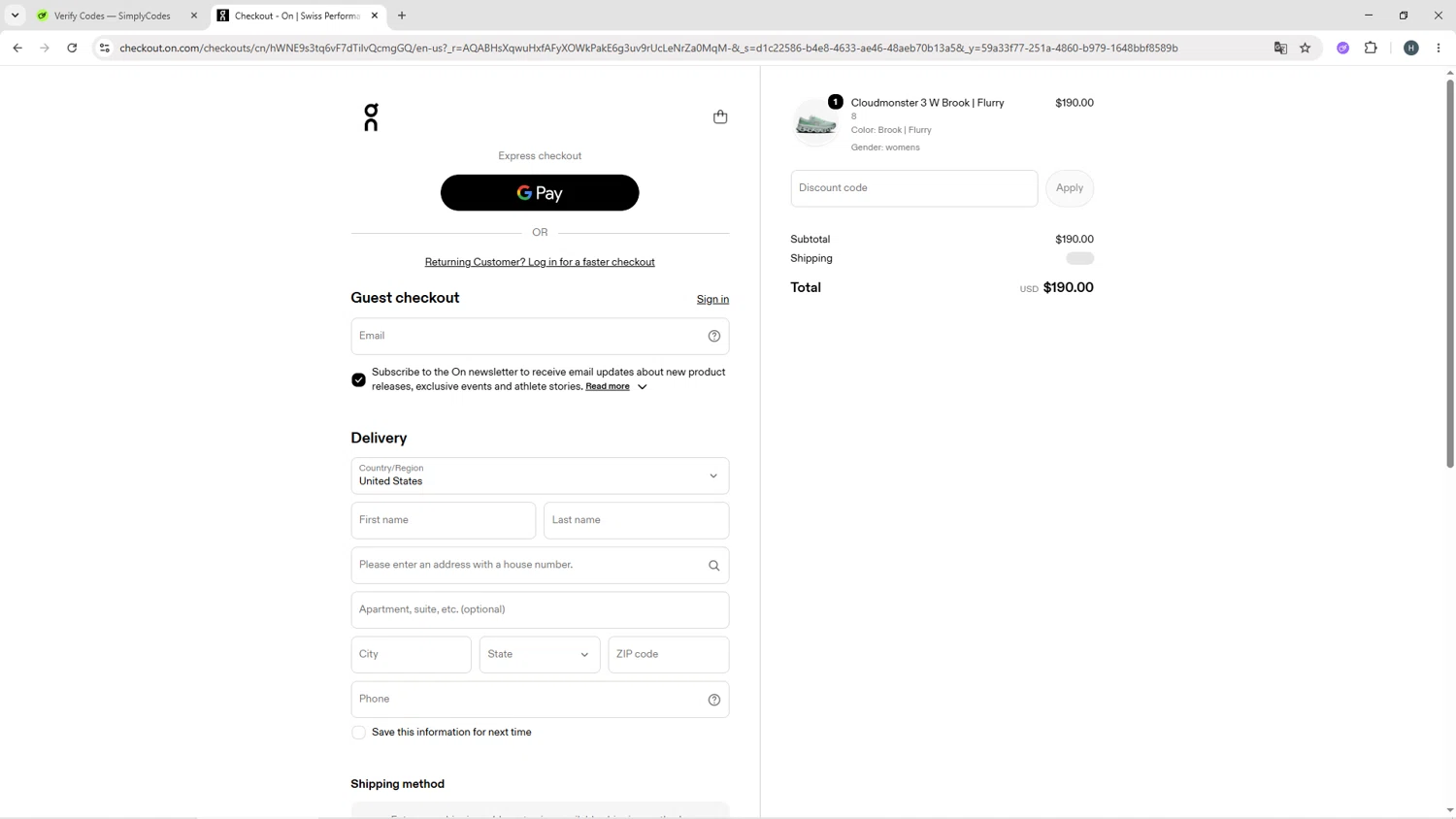Viewport: 1456px width, 819px height.
Task: Click the Express checkout label
Action: tap(540, 156)
